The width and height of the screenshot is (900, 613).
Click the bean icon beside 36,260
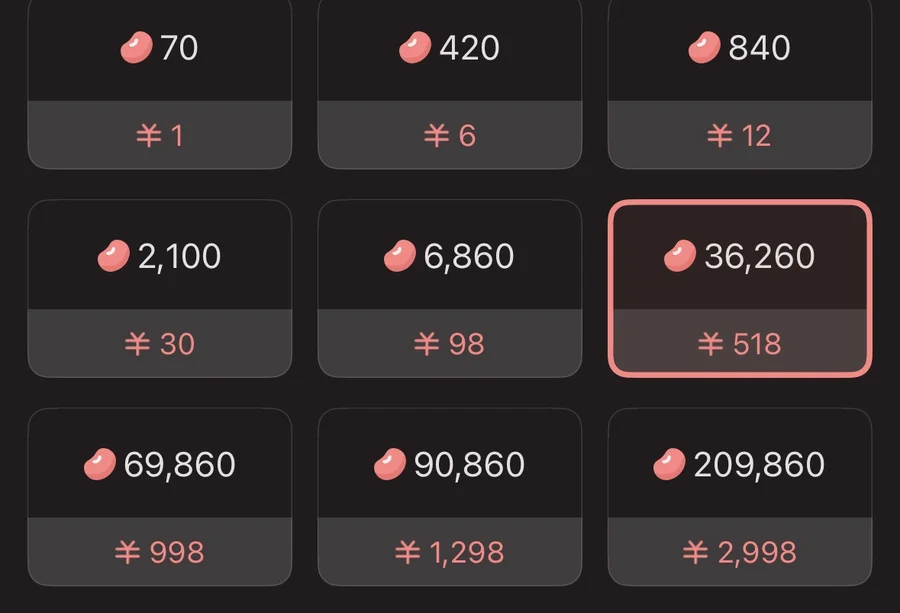(680, 256)
